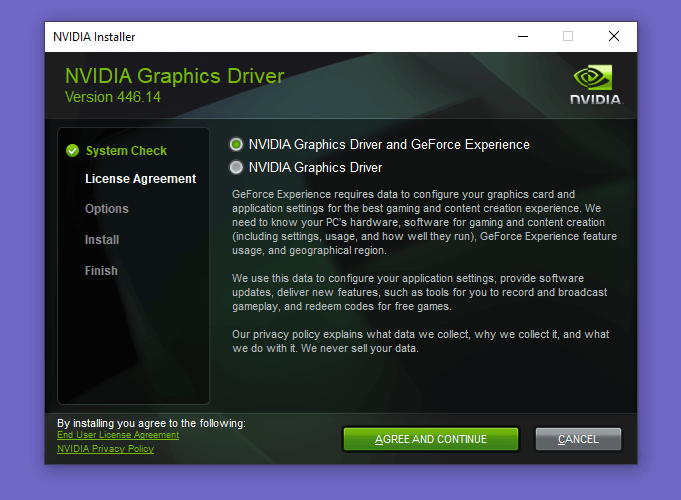Viewport: 681px width, 500px height.
Task: Click the green System Check checkmark icon
Action: coord(73,151)
